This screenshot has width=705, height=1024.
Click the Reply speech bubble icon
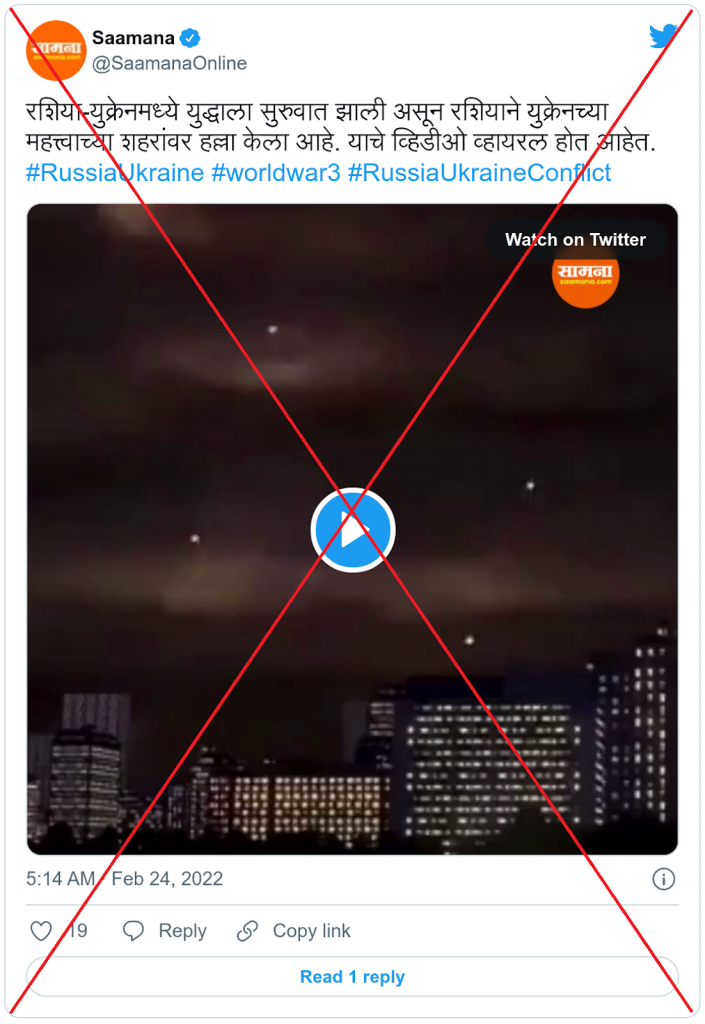[133, 931]
